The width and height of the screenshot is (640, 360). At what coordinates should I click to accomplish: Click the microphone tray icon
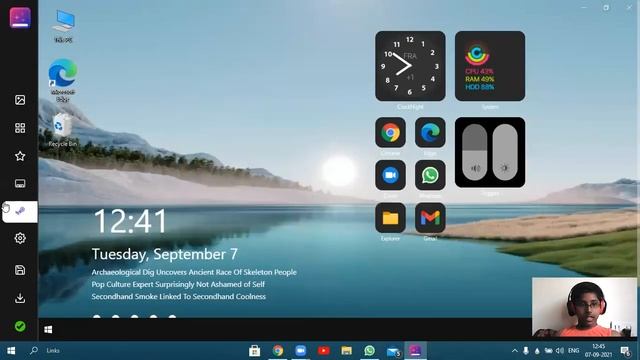[526, 351]
